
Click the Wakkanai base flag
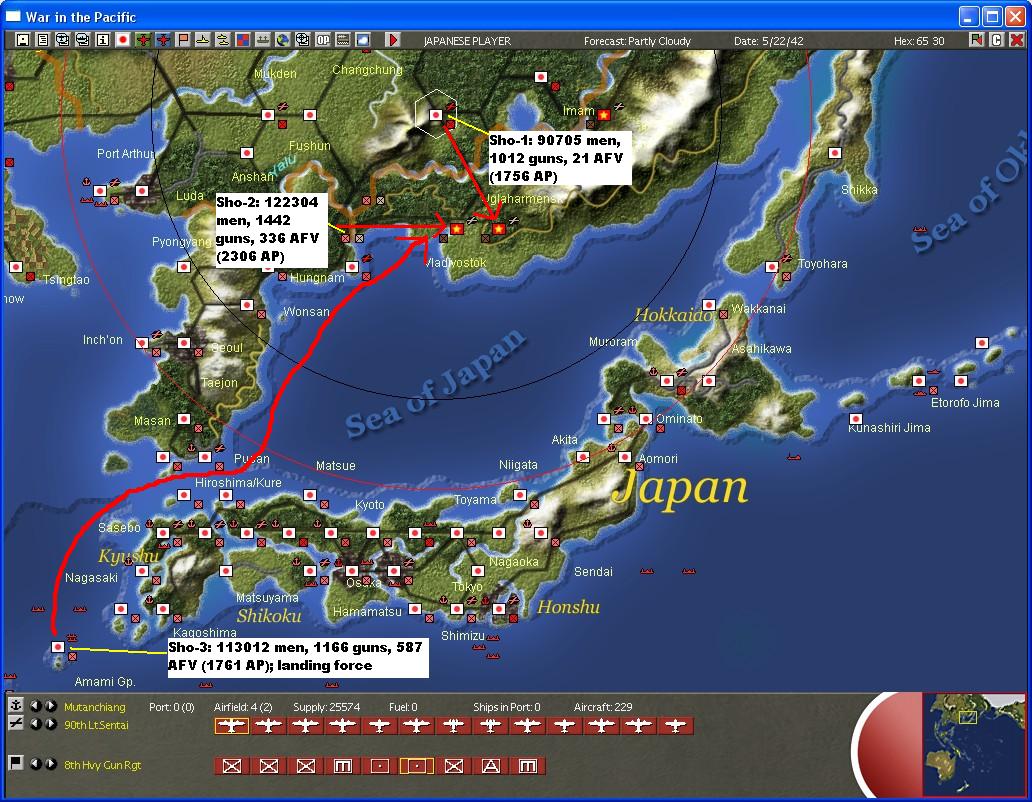(709, 305)
